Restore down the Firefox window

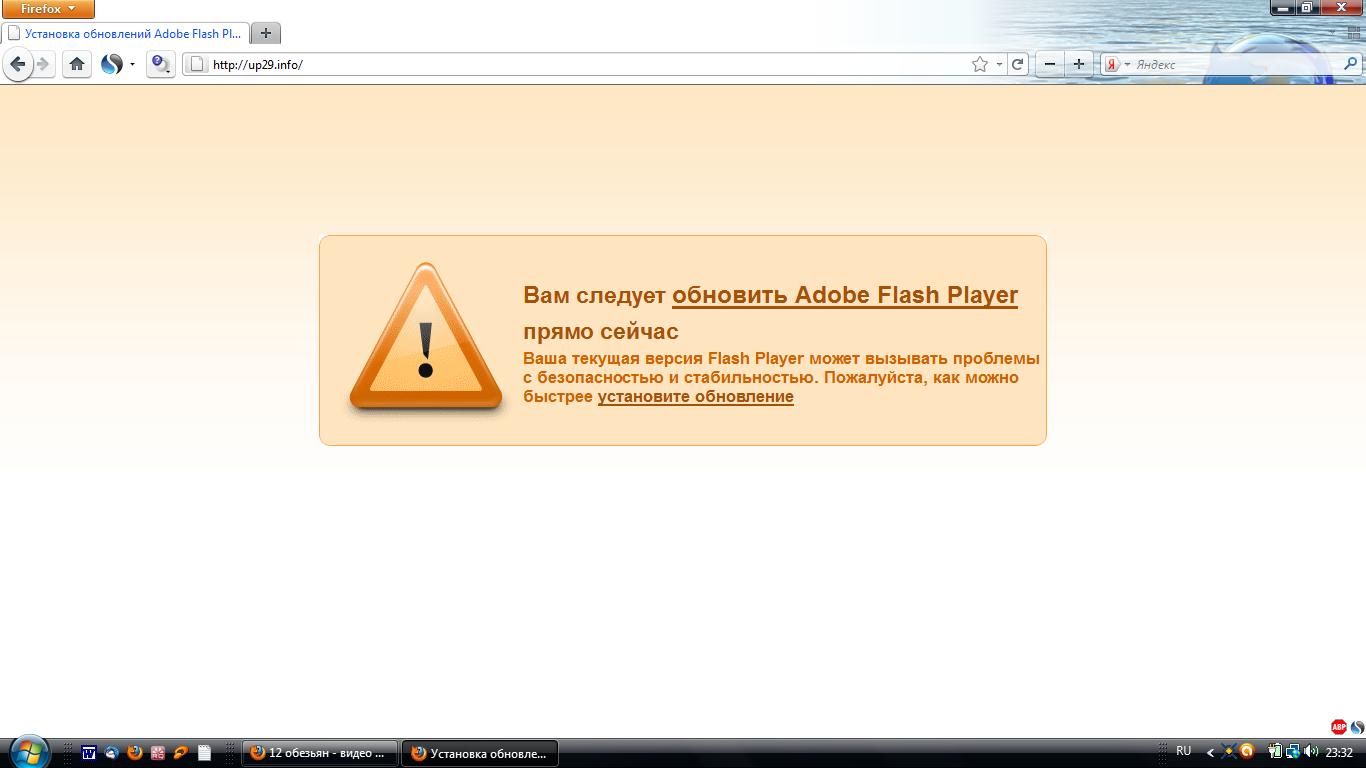1308,7
